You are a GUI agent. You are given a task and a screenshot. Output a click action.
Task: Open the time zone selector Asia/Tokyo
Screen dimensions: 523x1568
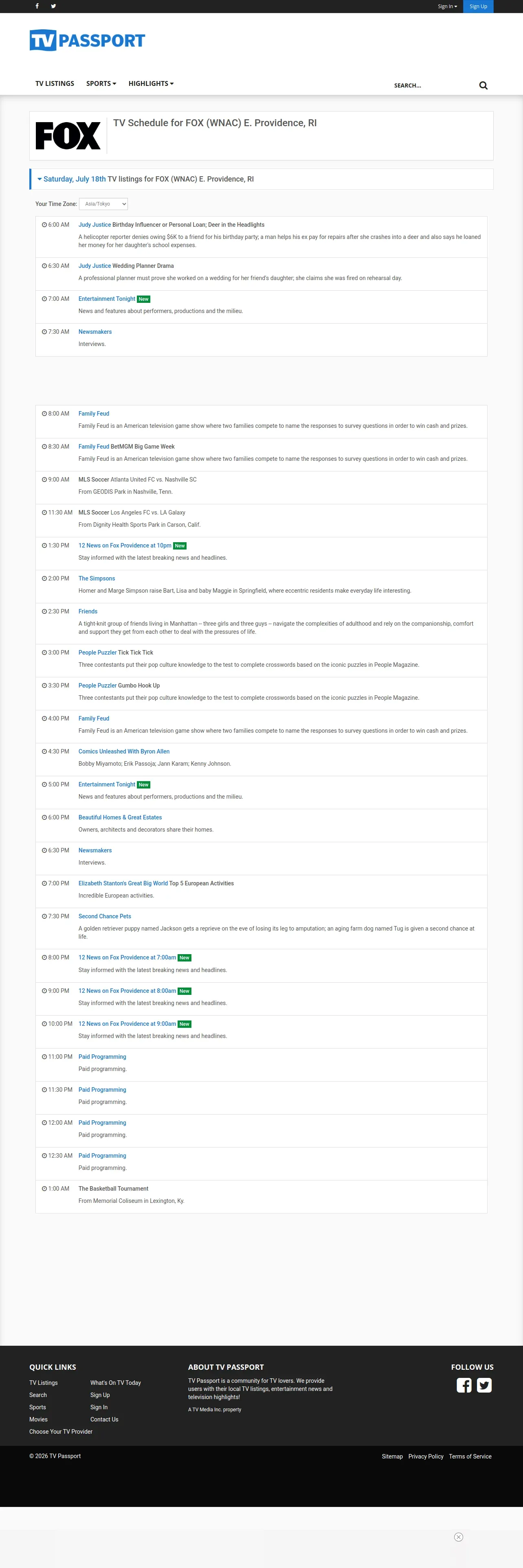pos(103,204)
